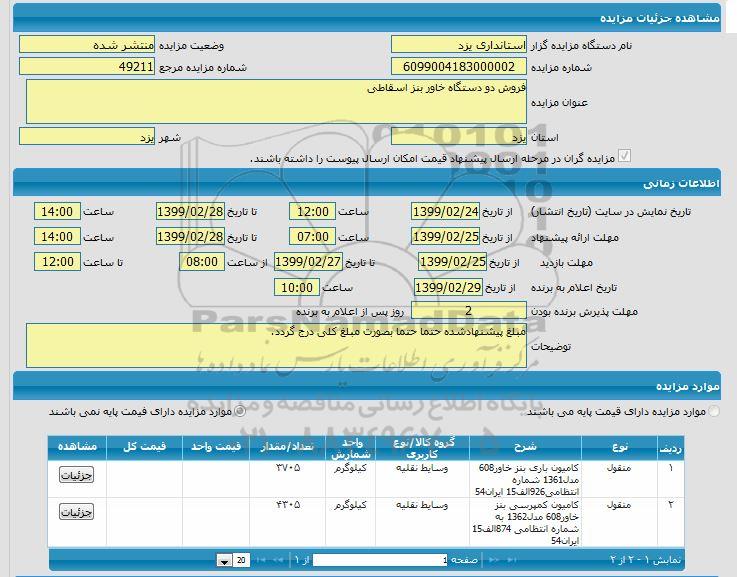
Task: Go to the first page in the table pager
Action: point(511,560)
